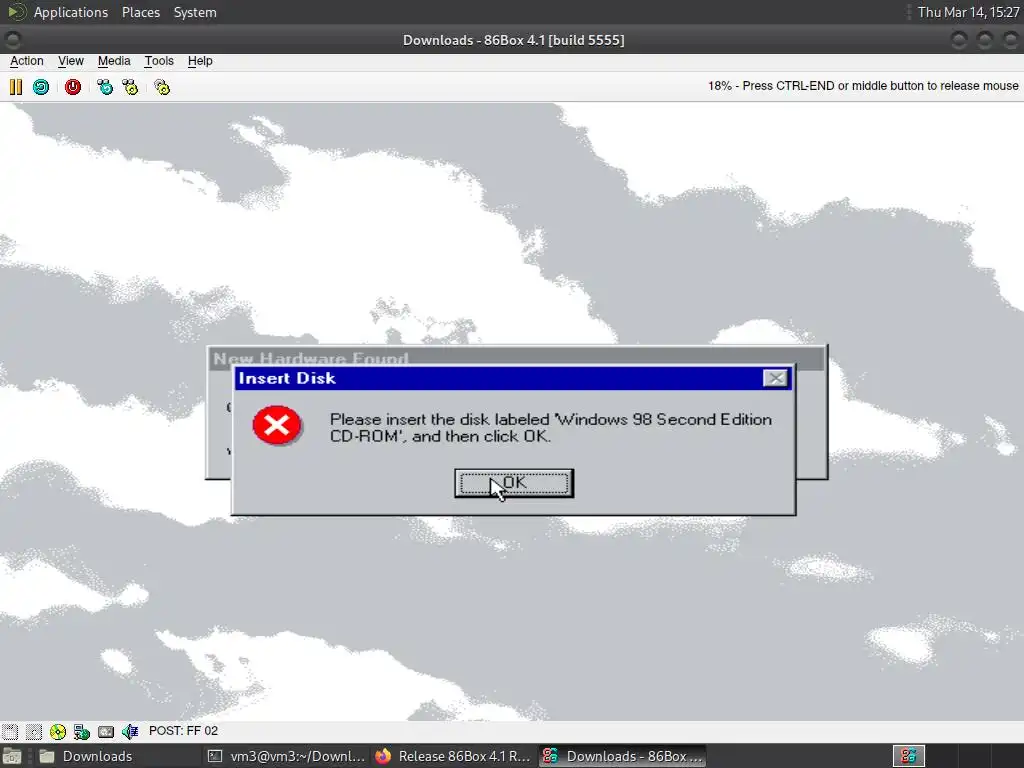Click the gray drive icon beside sound icon
Screen dimensions: 1024x768
tap(106, 731)
